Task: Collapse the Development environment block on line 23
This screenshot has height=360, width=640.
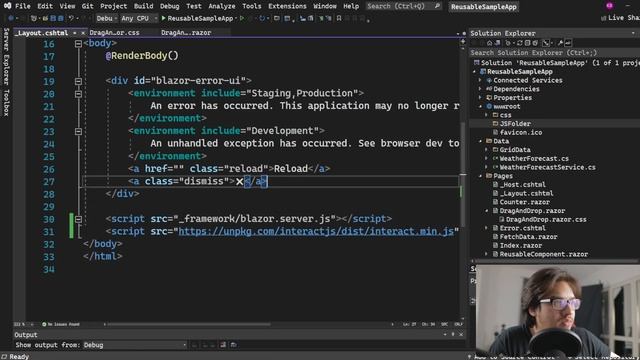Action: 78,131
